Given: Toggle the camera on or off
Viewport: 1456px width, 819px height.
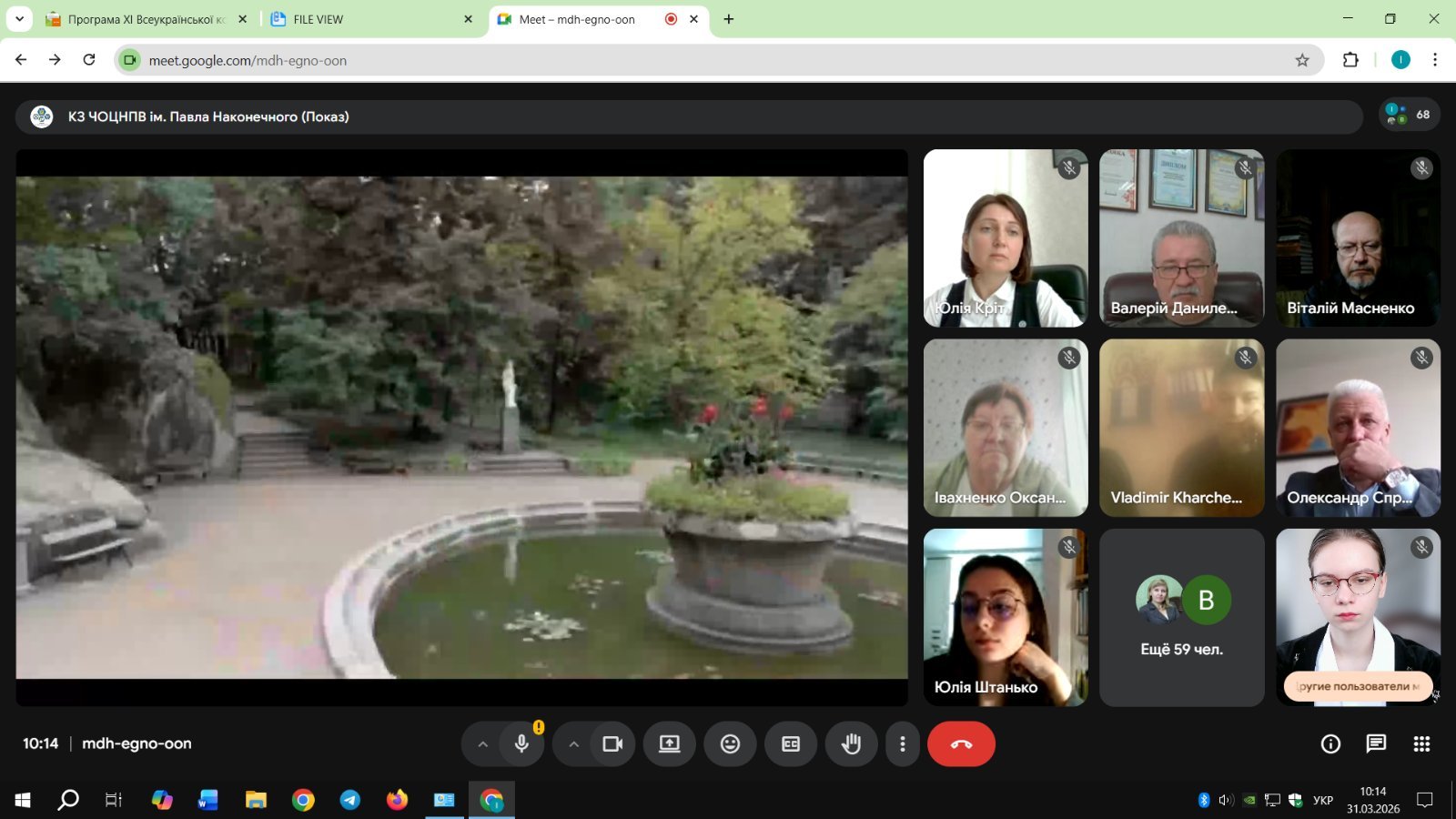Looking at the screenshot, I should 612,744.
